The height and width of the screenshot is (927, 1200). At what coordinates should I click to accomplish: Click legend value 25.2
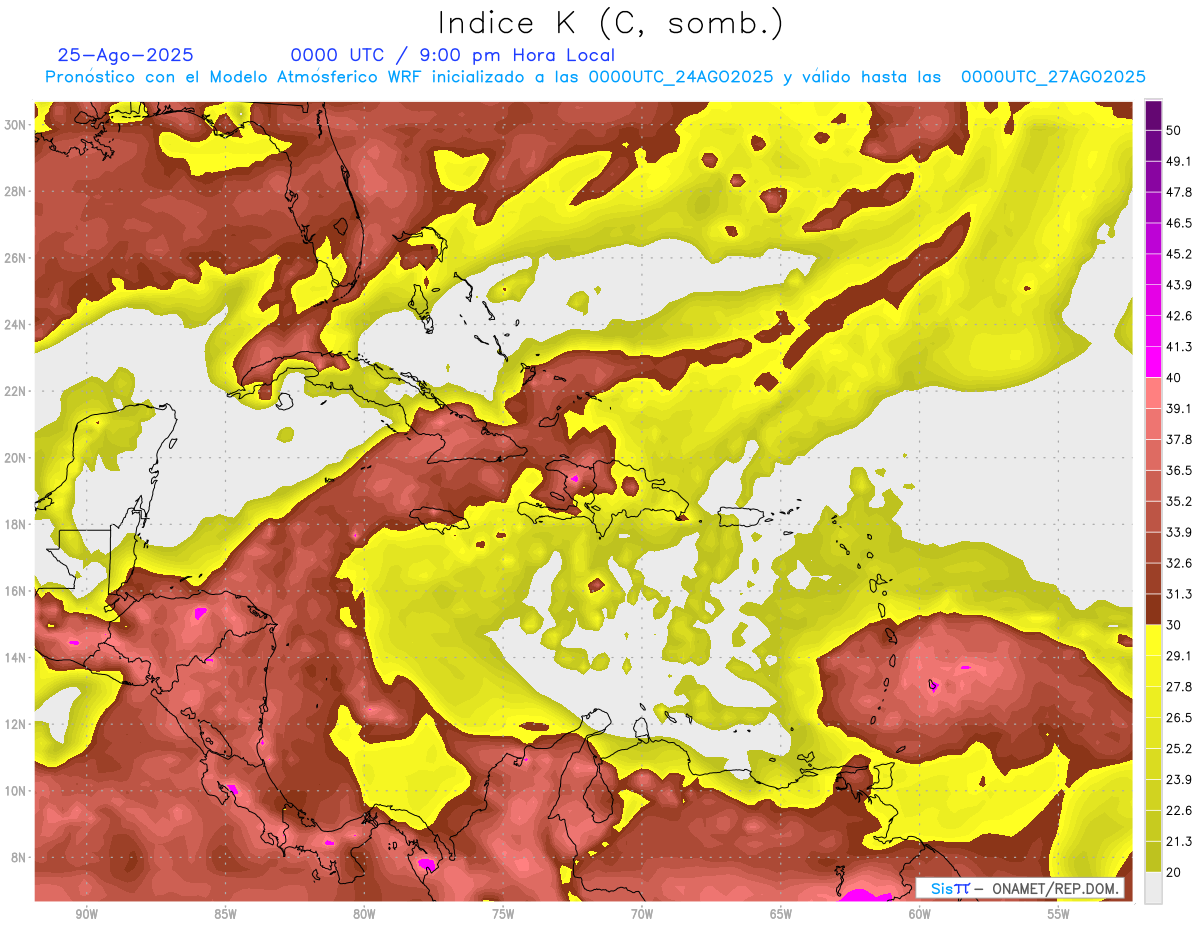(x=1179, y=748)
